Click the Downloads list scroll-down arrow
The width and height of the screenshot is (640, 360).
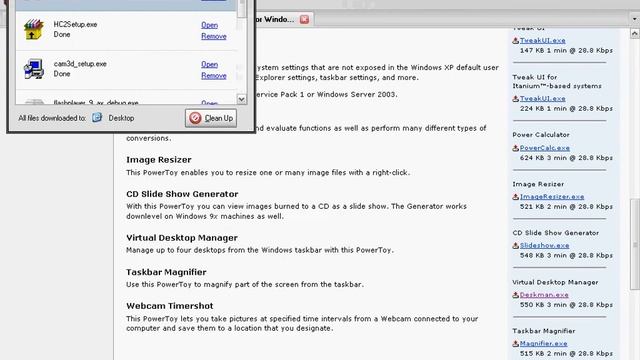pyautogui.click(x=242, y=99)
